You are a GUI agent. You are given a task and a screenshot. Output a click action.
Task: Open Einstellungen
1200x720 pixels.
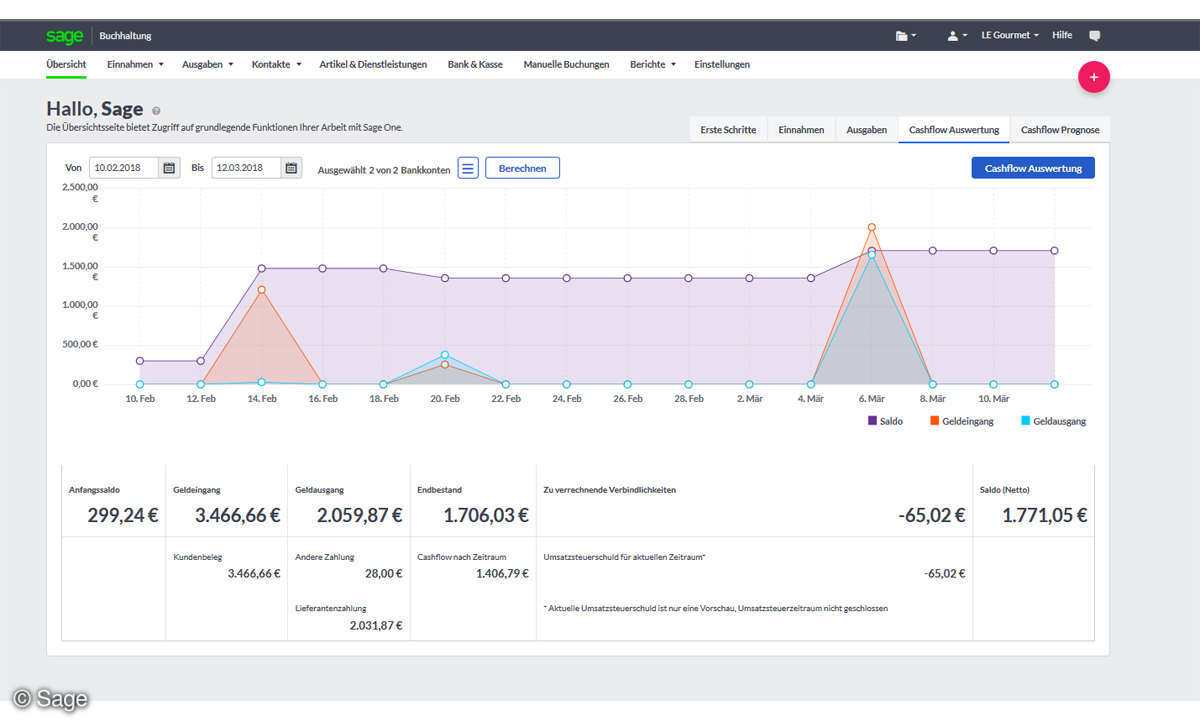point(722,64)
